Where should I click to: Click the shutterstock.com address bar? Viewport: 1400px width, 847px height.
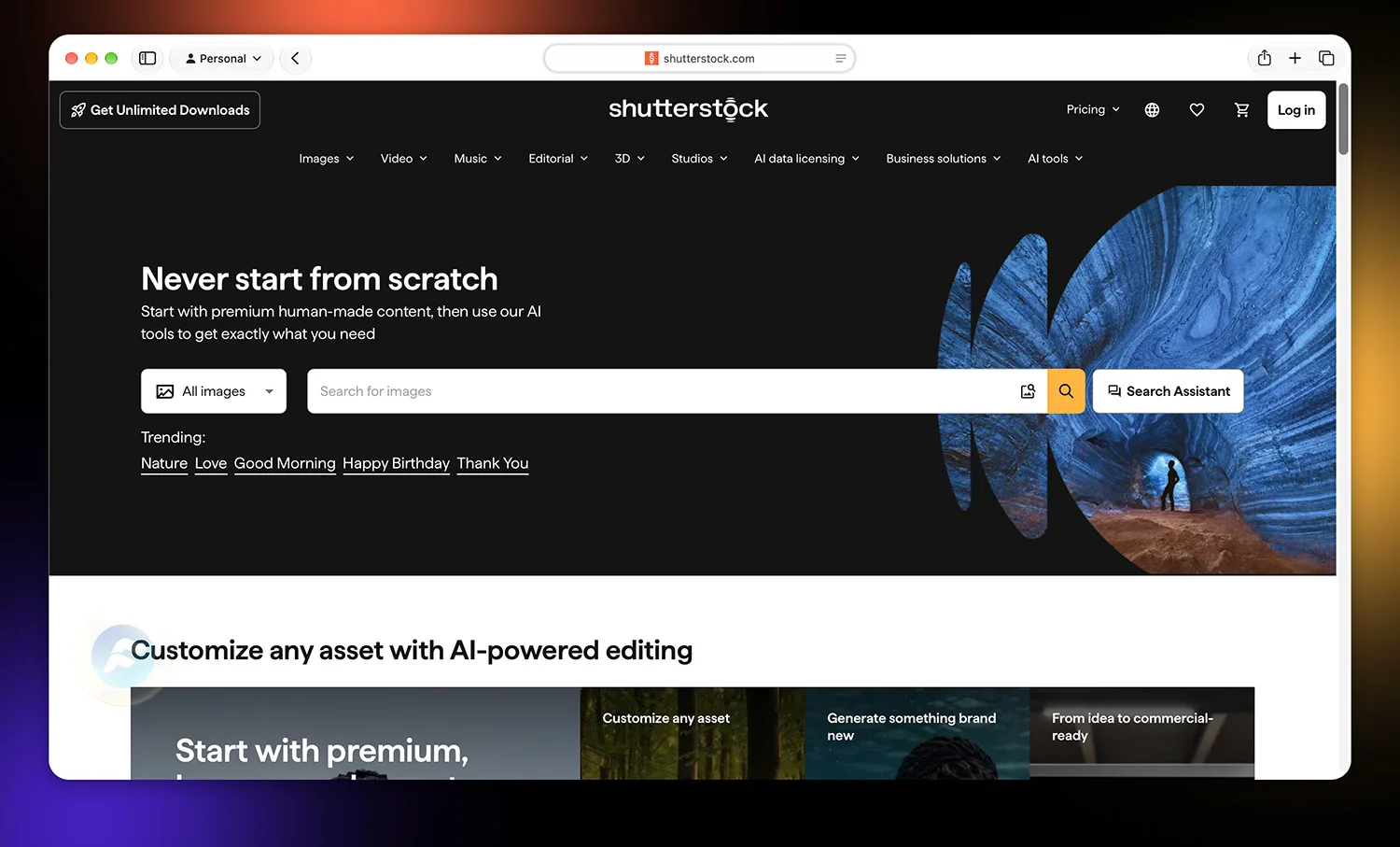click(x=699, y=58)
